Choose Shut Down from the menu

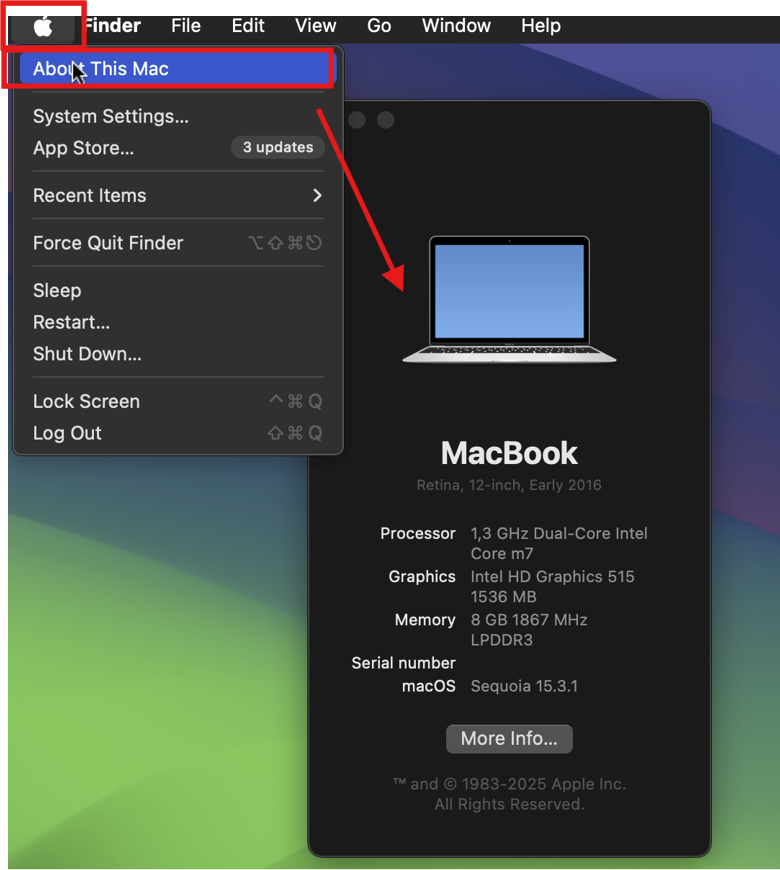pyautogui.click(x=87, y=354)
